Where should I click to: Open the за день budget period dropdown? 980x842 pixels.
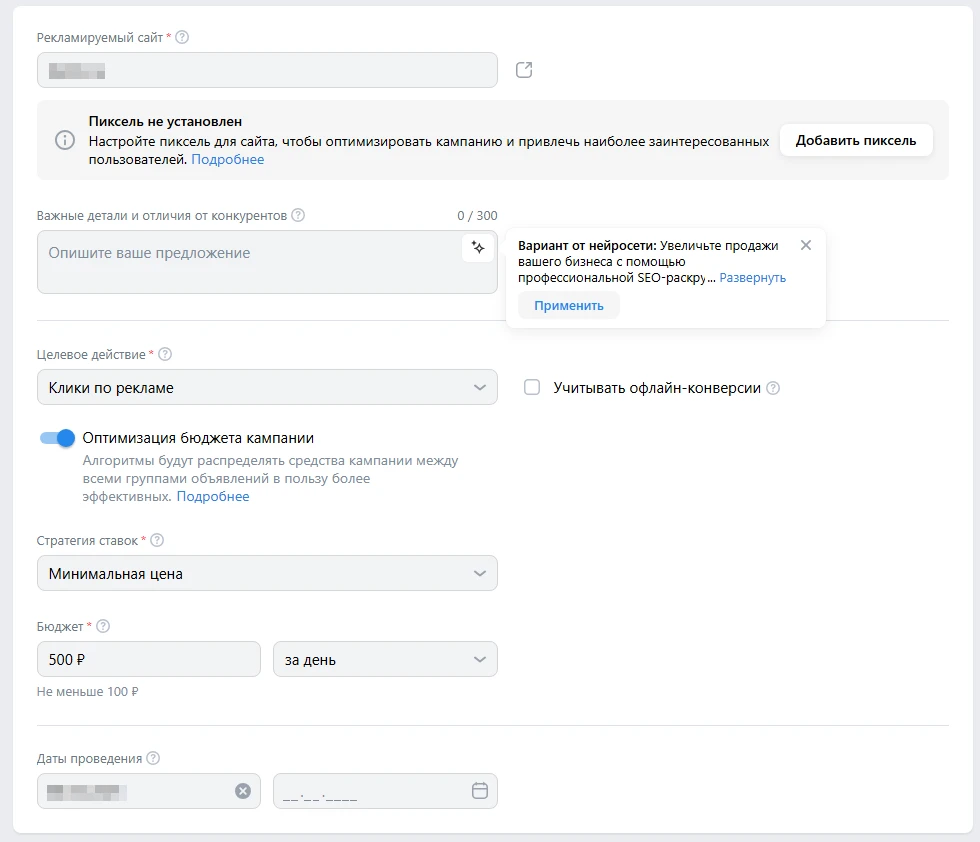pos(385,660)
